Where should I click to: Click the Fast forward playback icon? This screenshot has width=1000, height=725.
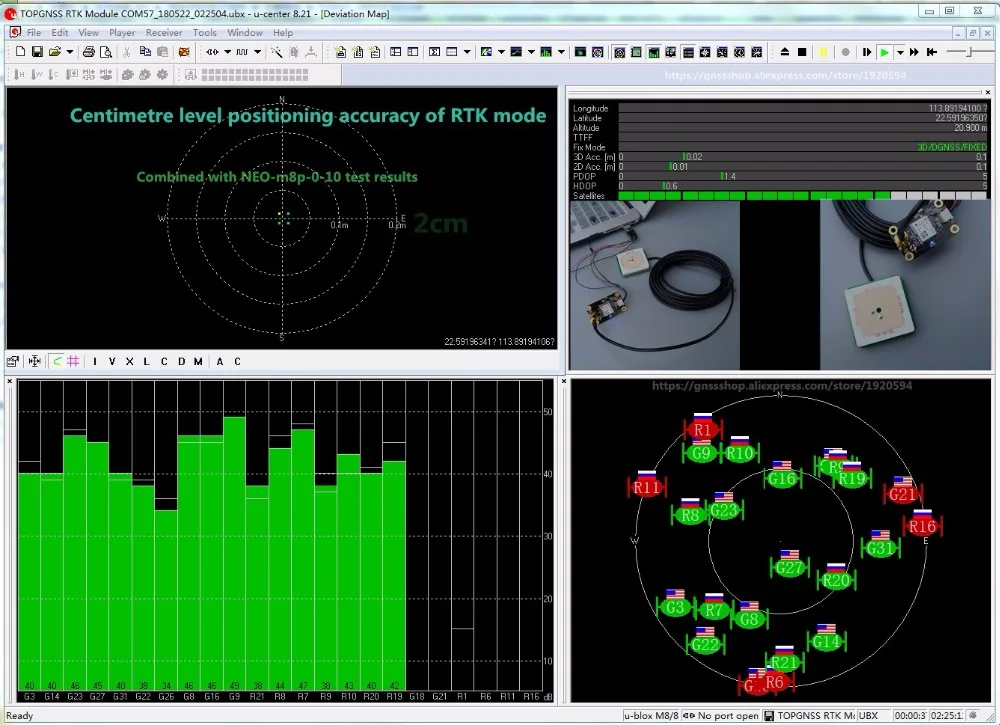pos(914,52)
